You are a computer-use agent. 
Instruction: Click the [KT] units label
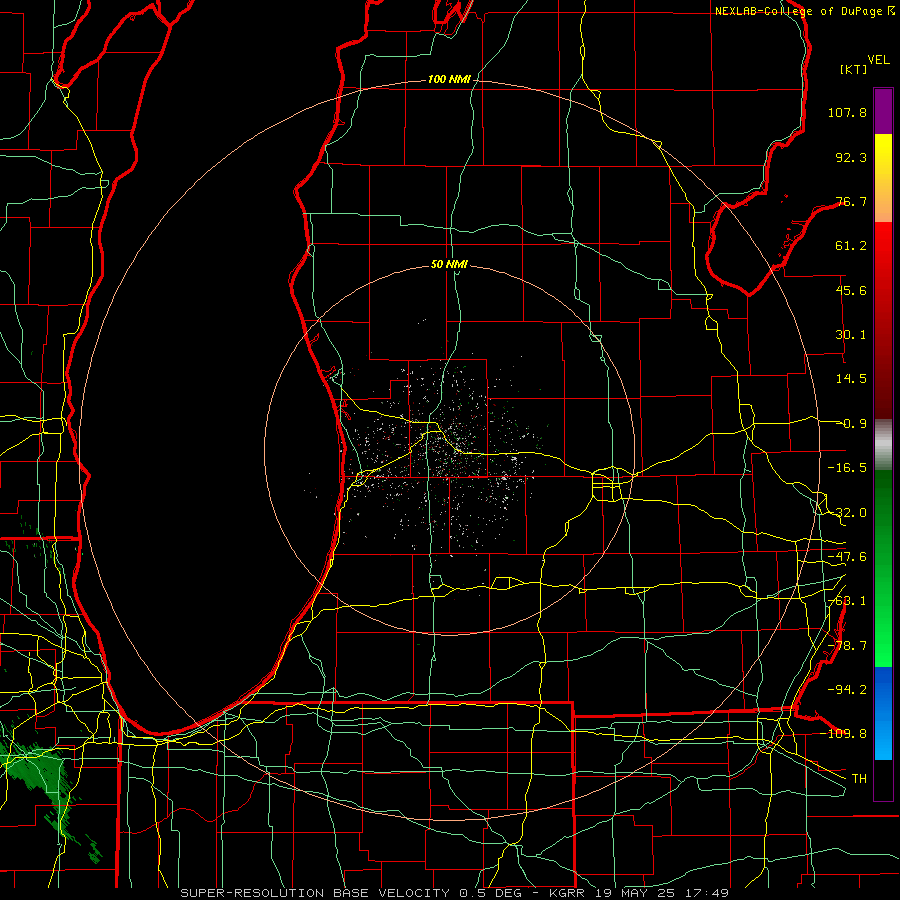pos(853,69)
